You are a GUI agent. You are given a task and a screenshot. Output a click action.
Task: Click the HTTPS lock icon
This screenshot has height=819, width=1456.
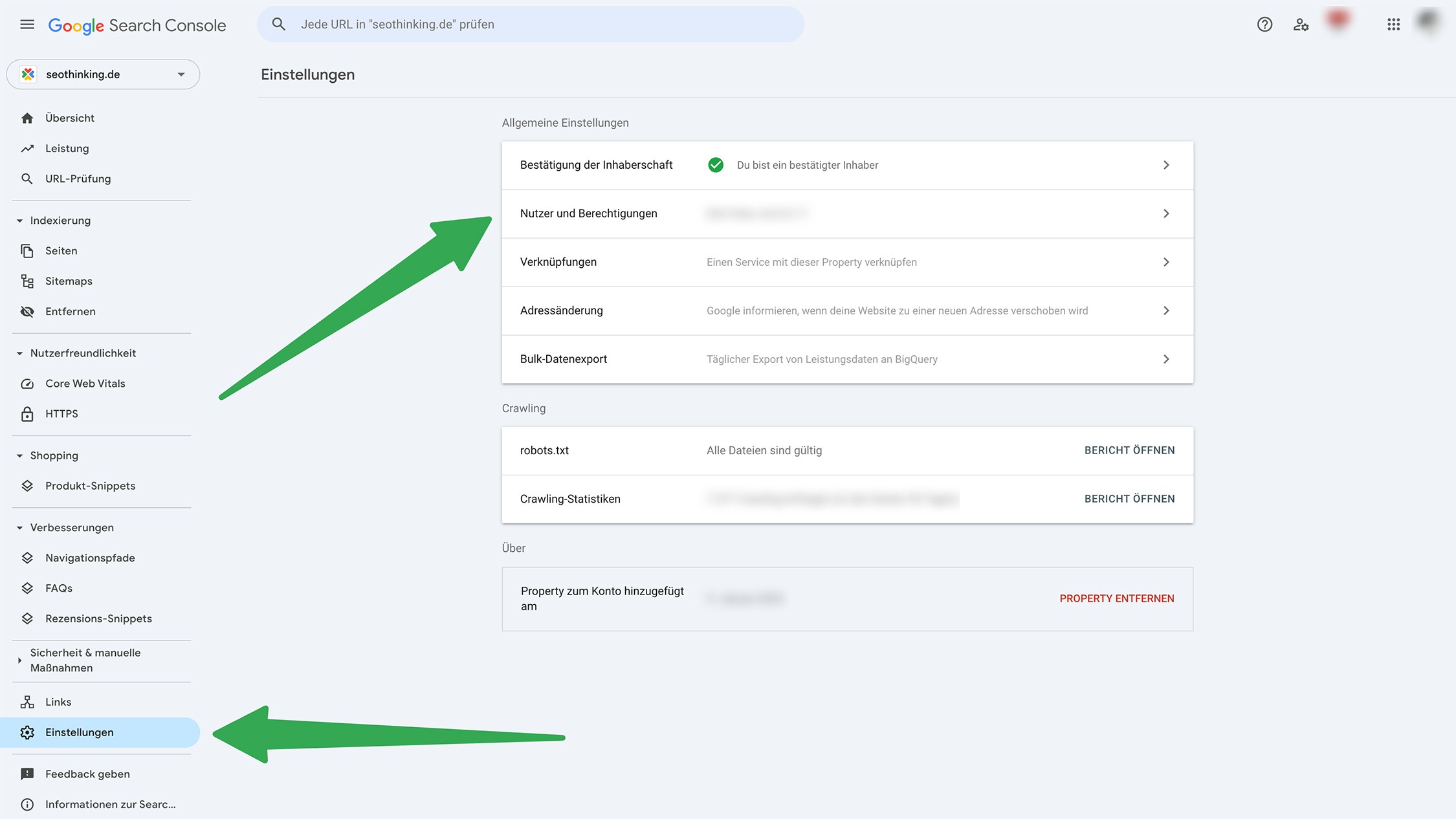(27, 414)
